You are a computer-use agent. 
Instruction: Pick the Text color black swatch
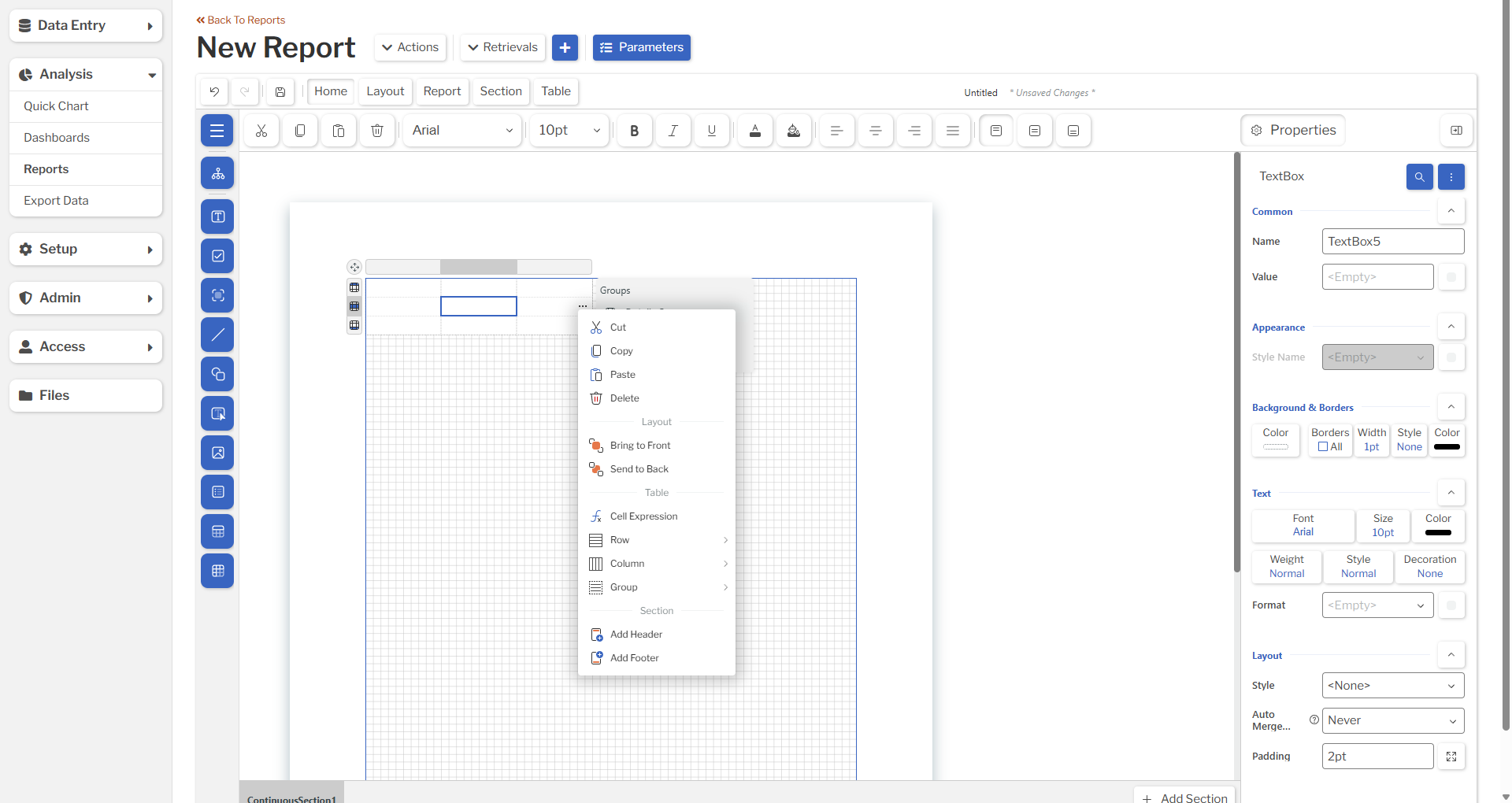pos(1437,533)
